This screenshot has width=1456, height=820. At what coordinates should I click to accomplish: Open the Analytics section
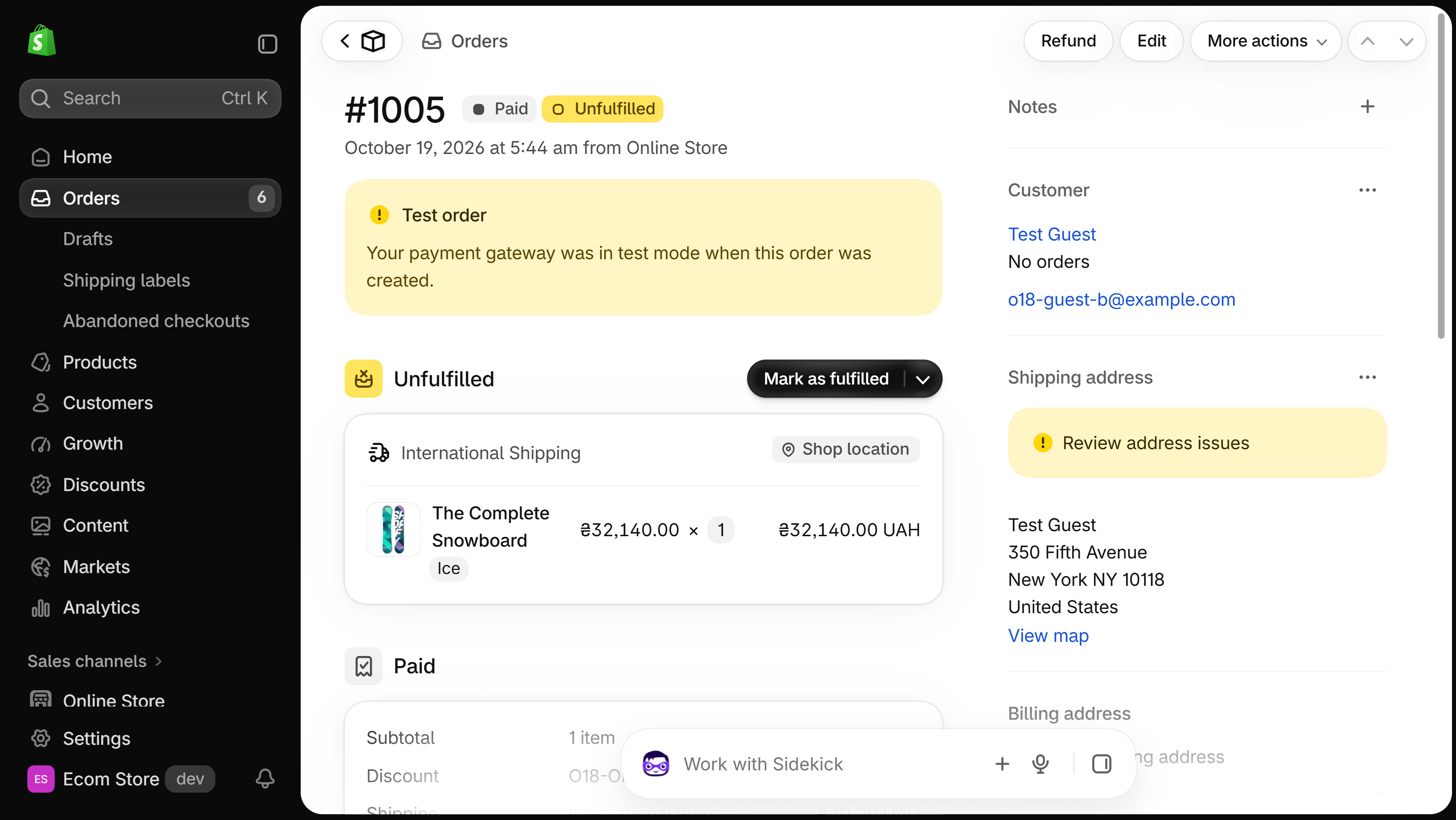[x=150, y=608]
